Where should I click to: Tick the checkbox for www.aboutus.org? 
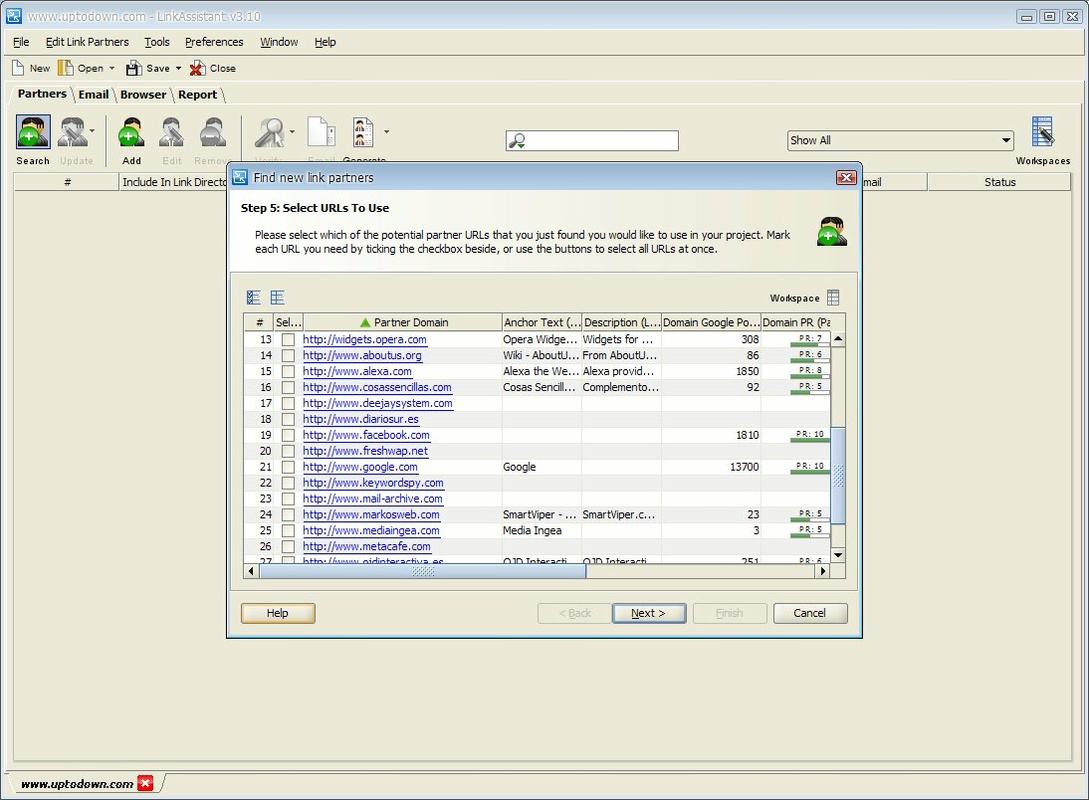coord(288,356)
